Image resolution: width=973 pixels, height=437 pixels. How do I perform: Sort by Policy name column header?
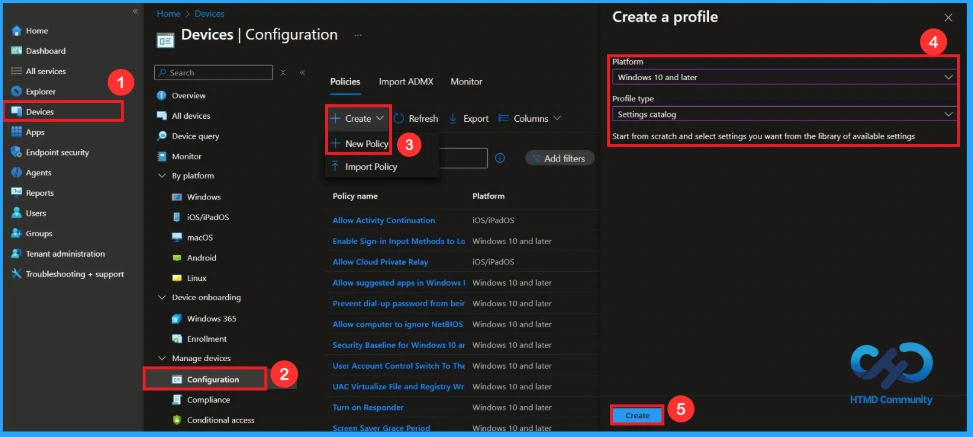[355, 196]
